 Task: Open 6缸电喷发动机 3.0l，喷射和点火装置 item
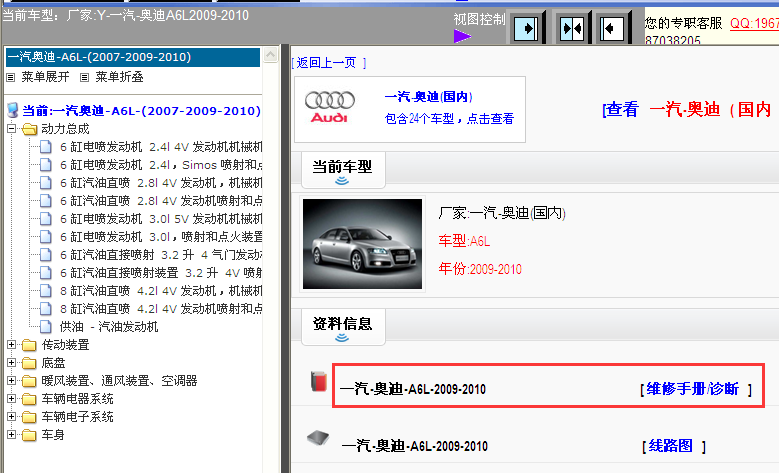(x=161, y=237)
